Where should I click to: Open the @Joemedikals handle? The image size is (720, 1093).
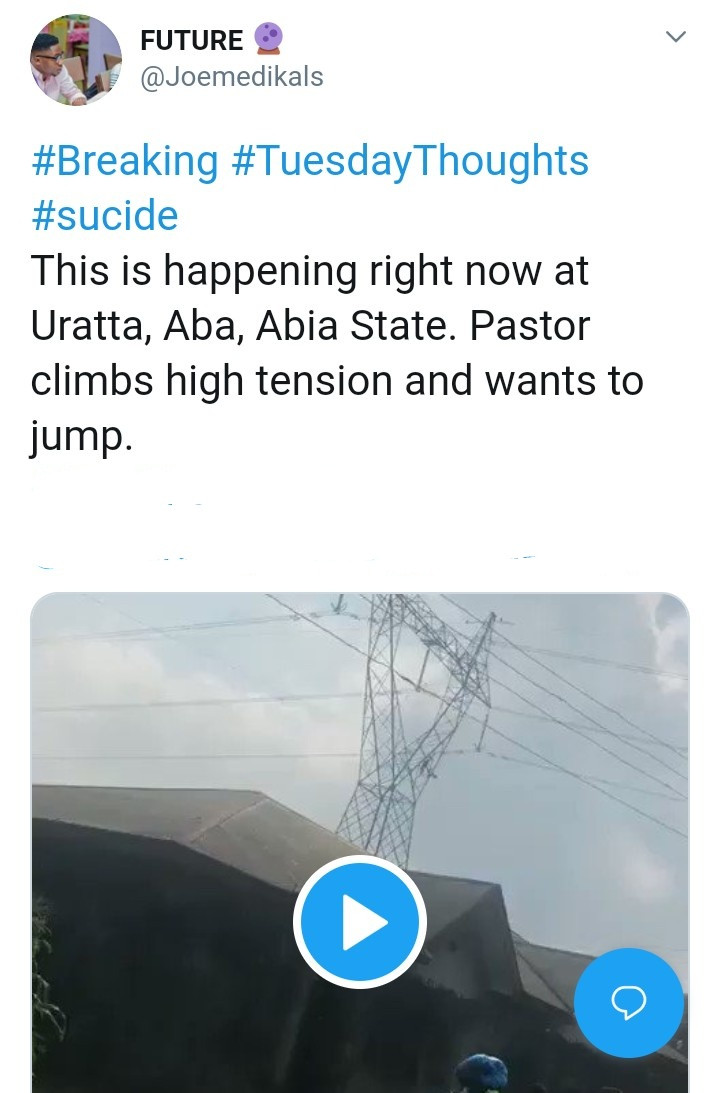231,77
